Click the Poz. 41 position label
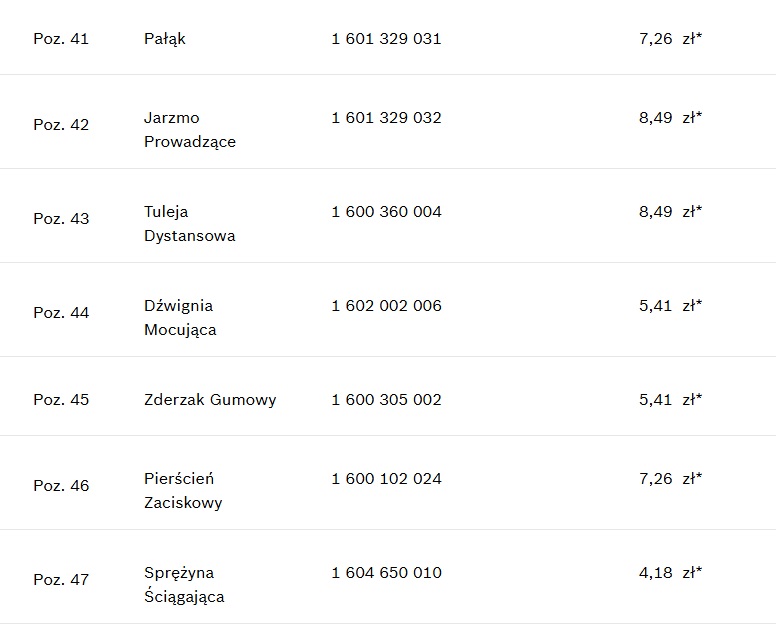776x626 pixels. [x=61, y=39]
